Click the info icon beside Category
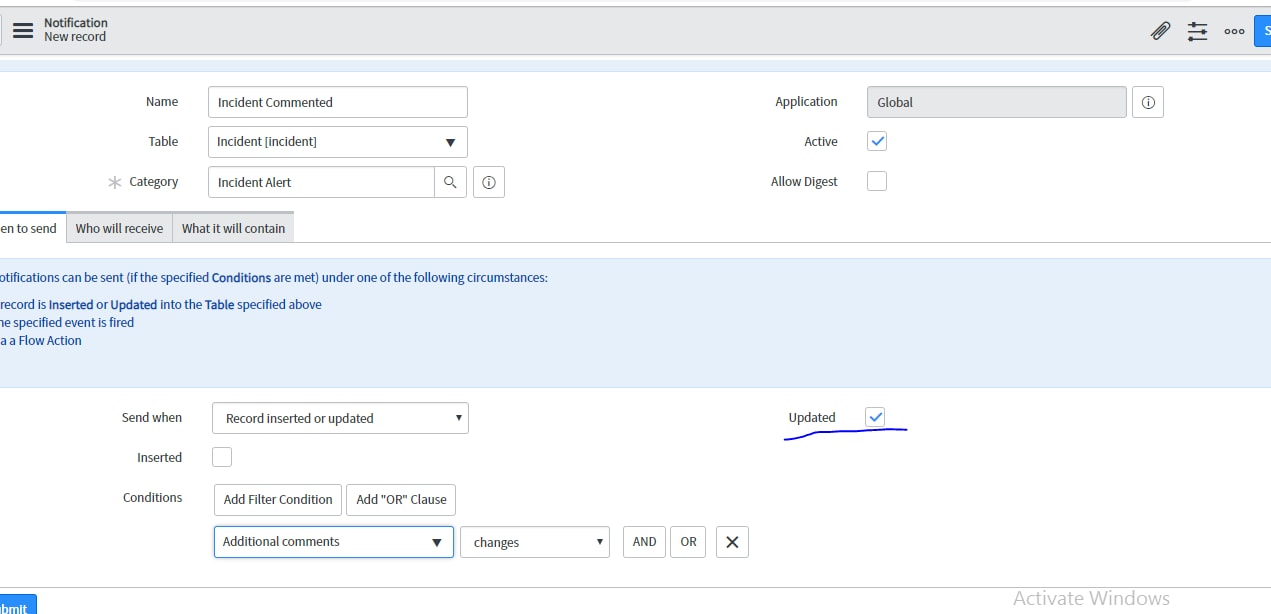The height and width of the screenshot is (614, 1271). point(489,182)
